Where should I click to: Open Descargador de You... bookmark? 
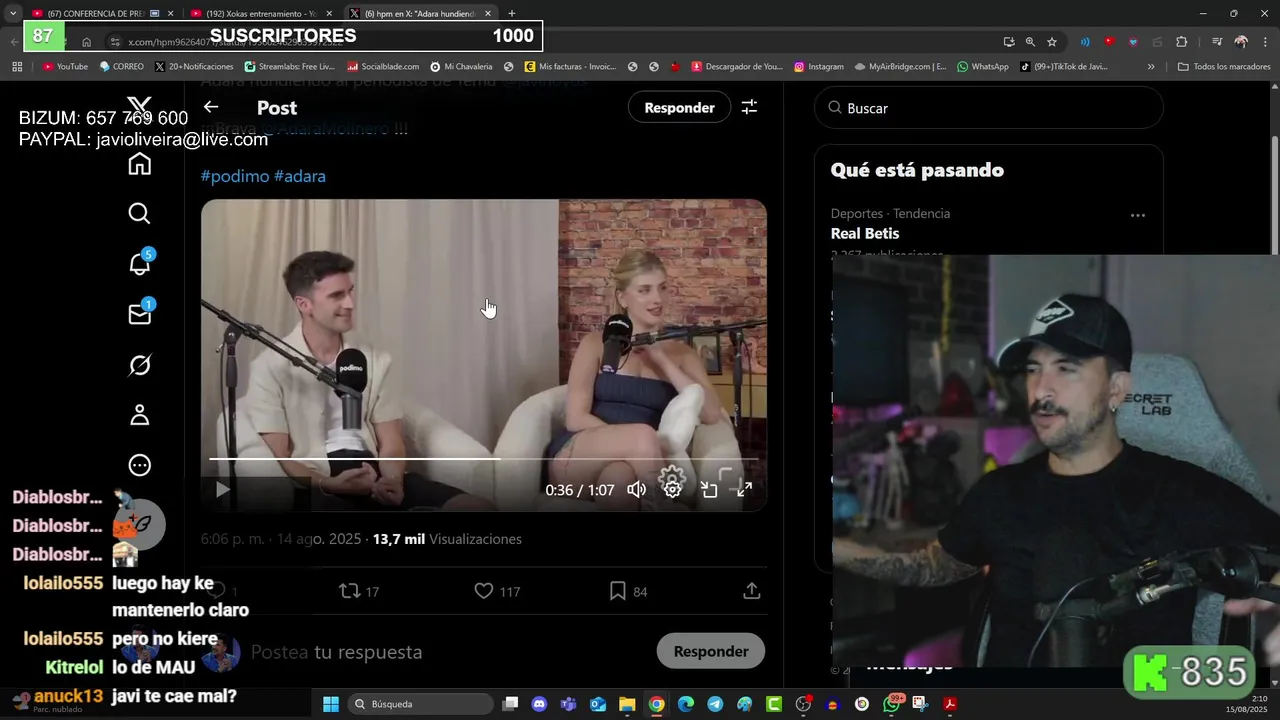point(737,66)
